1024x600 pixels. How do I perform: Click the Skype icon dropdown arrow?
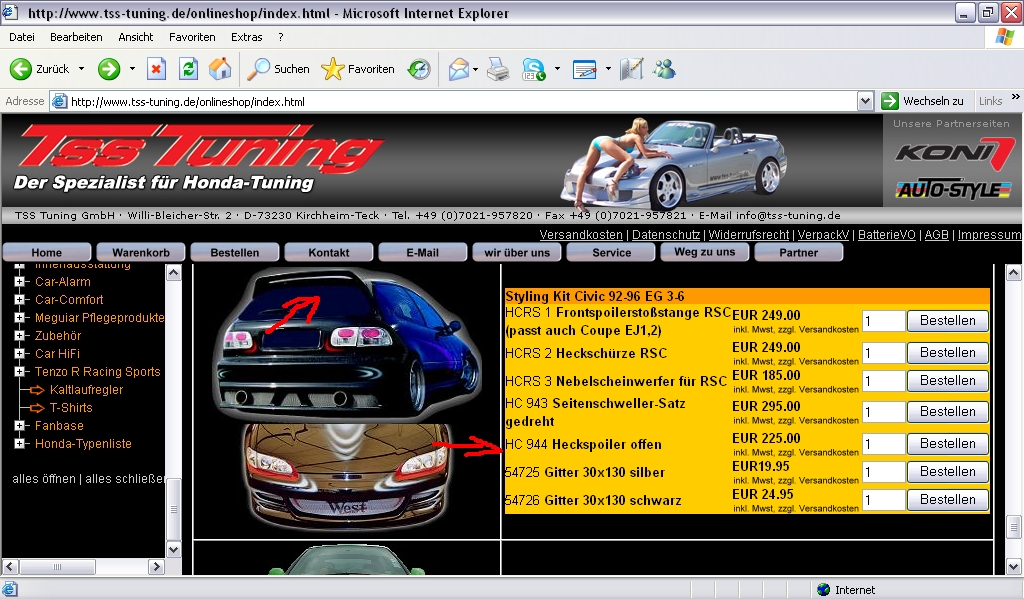point(557,69)
